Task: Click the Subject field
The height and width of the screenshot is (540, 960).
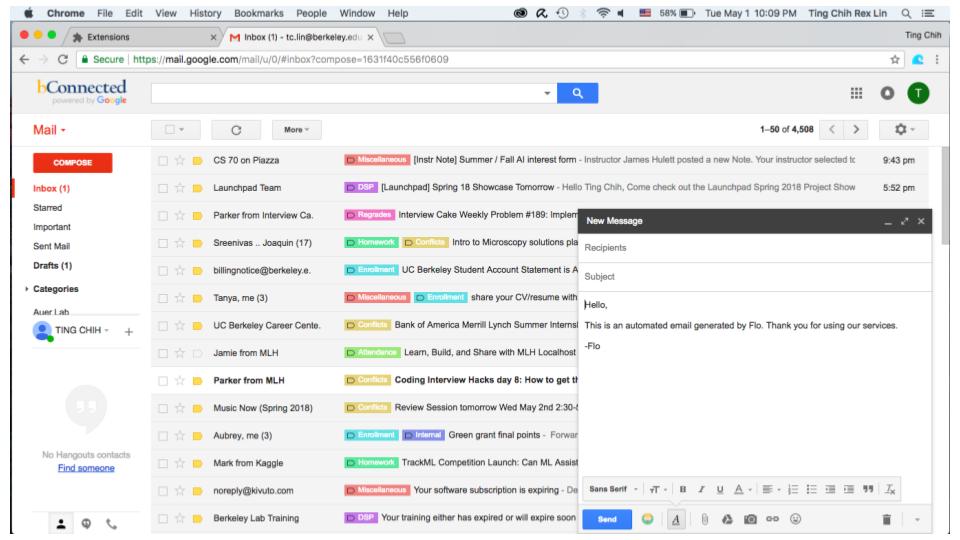Action: click(x=756, y=277)
